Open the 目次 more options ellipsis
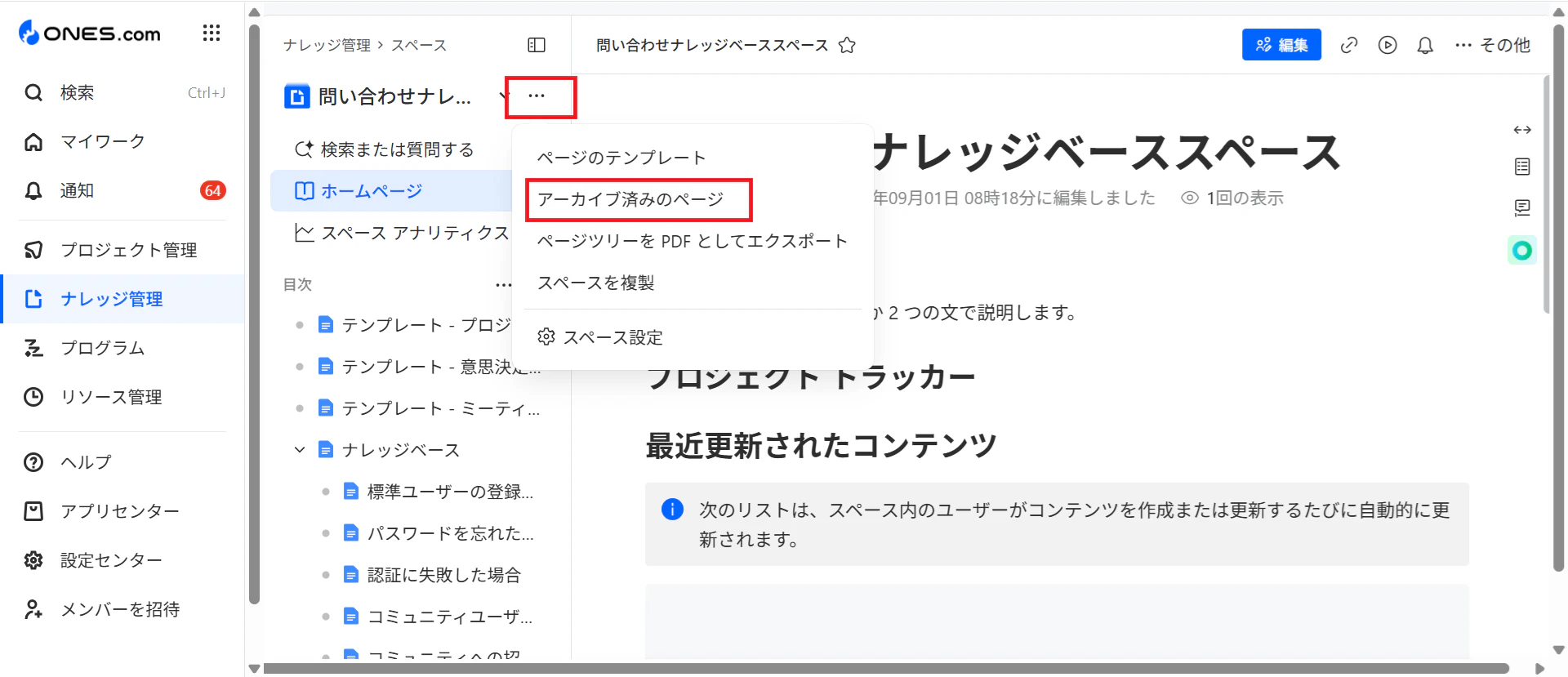Viewport: 1568px width, 677px height. (x=503, y=285)
